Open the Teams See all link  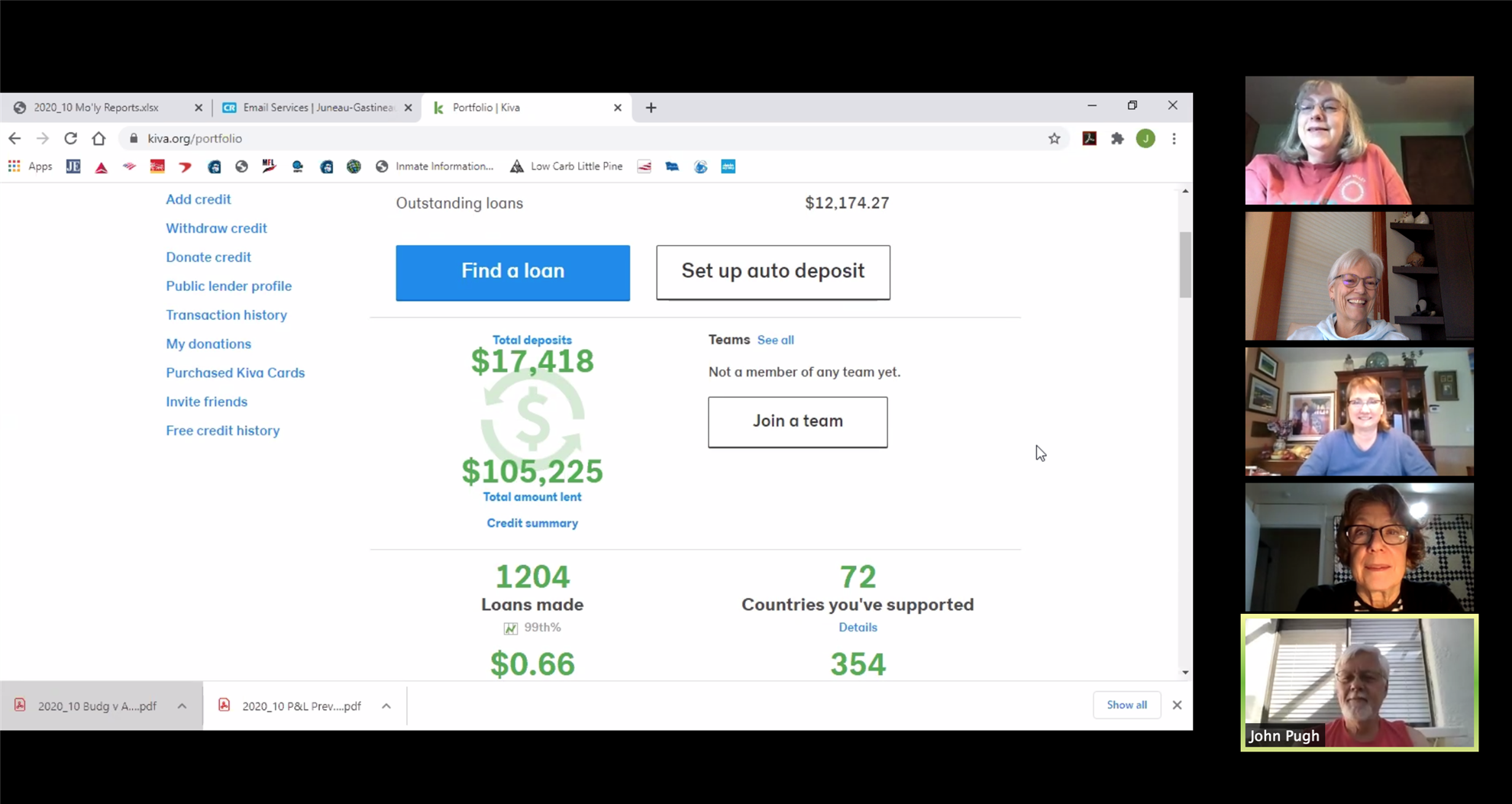click(775, 341)
